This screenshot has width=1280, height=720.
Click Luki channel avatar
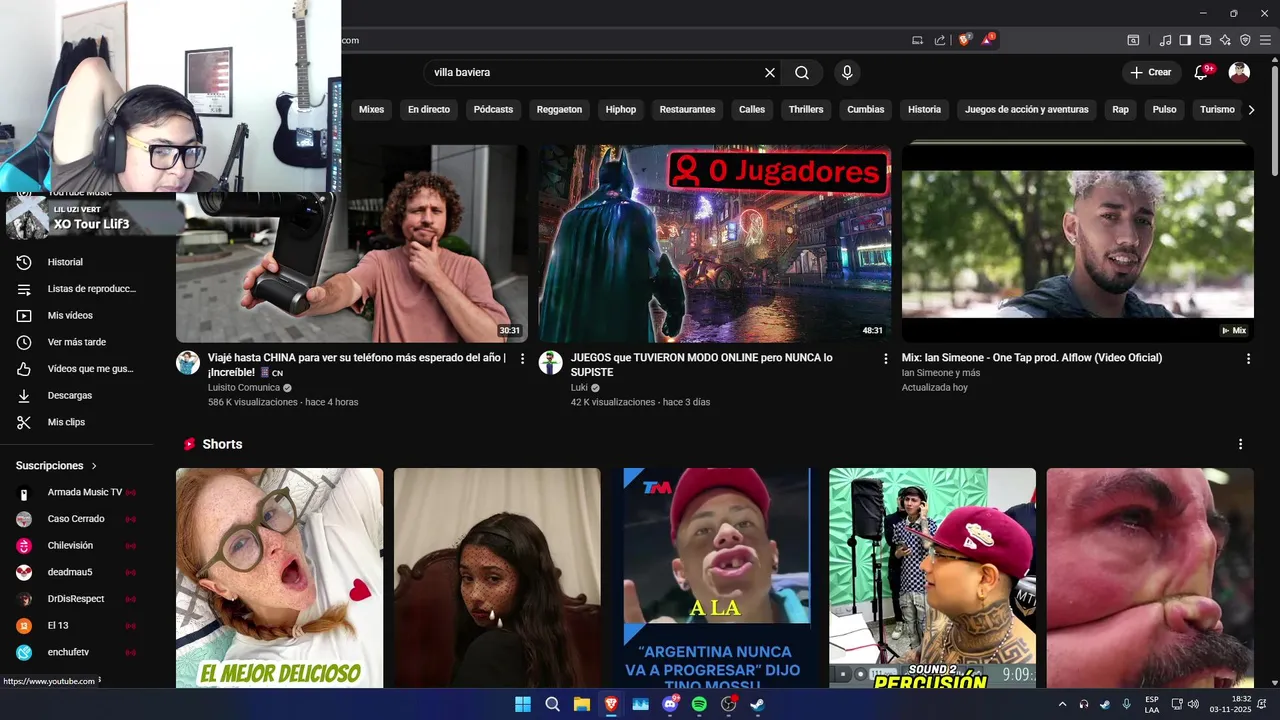point(551,362)
